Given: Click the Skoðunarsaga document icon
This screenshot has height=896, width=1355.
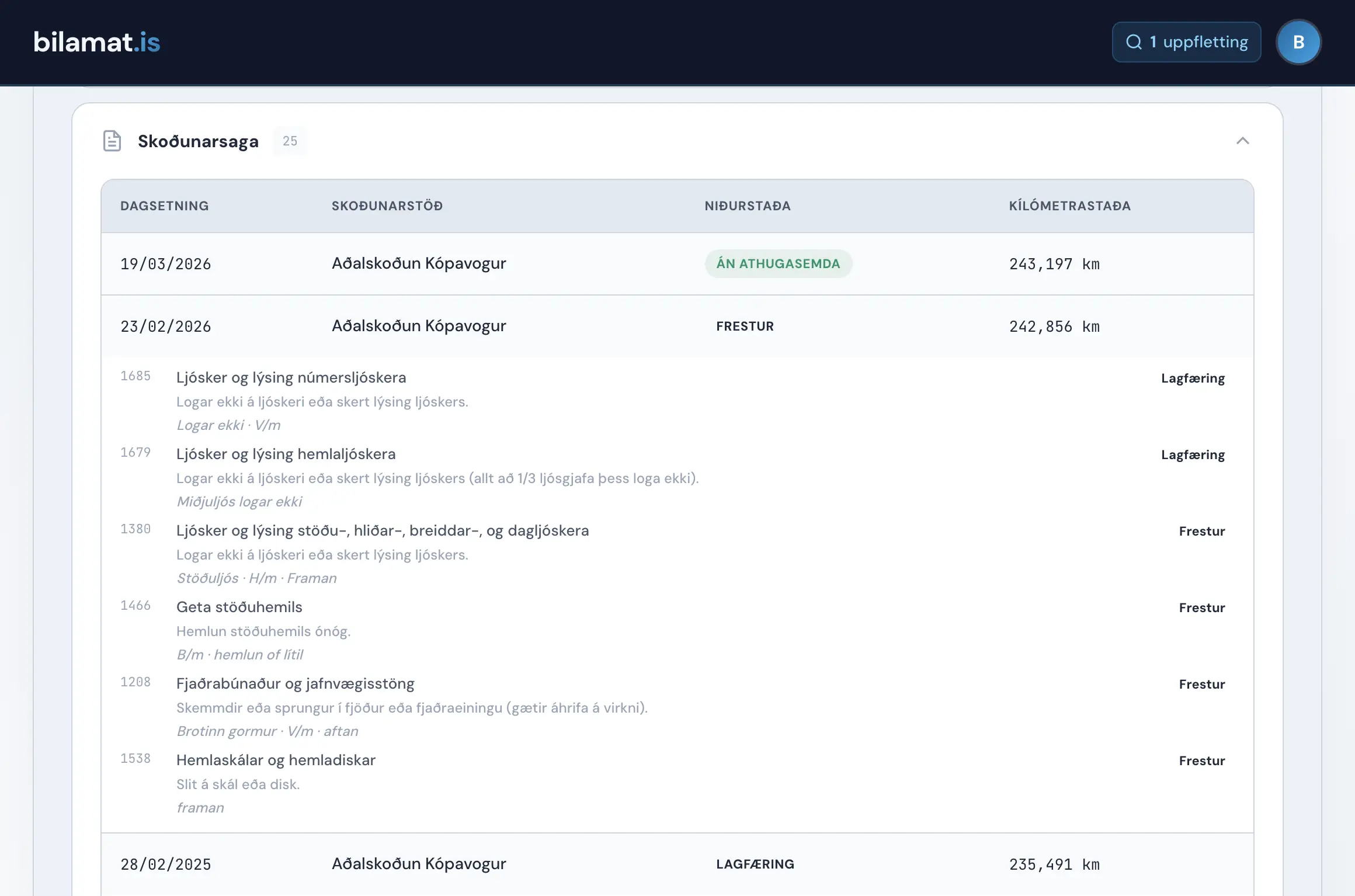Looking at the screenshot, I should [x=112, y=141].
